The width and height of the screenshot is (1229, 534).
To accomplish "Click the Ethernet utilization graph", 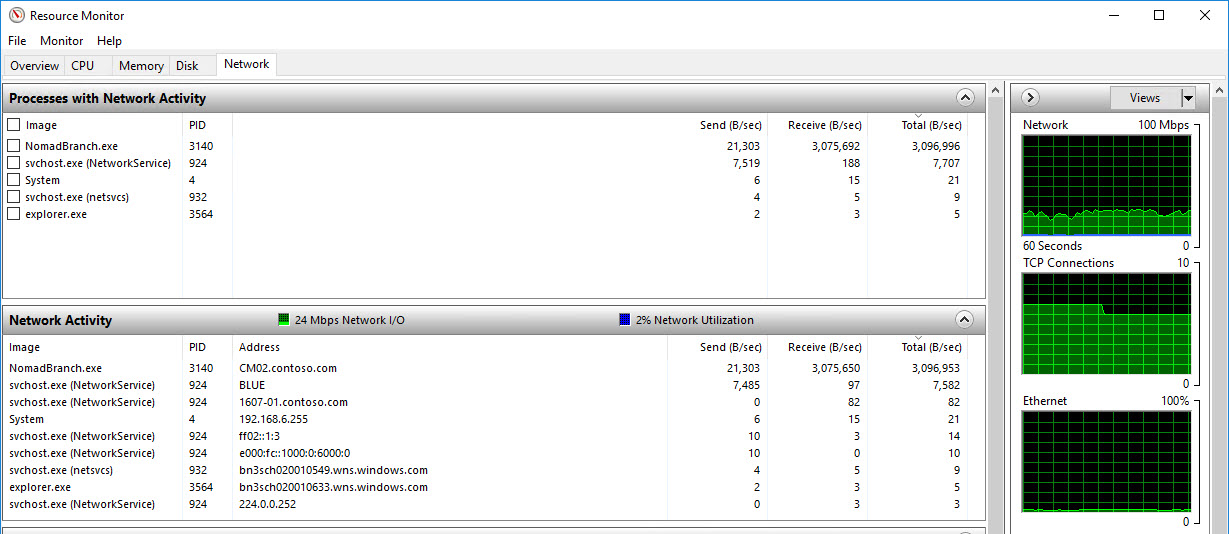I will (x=1106, y=461).
